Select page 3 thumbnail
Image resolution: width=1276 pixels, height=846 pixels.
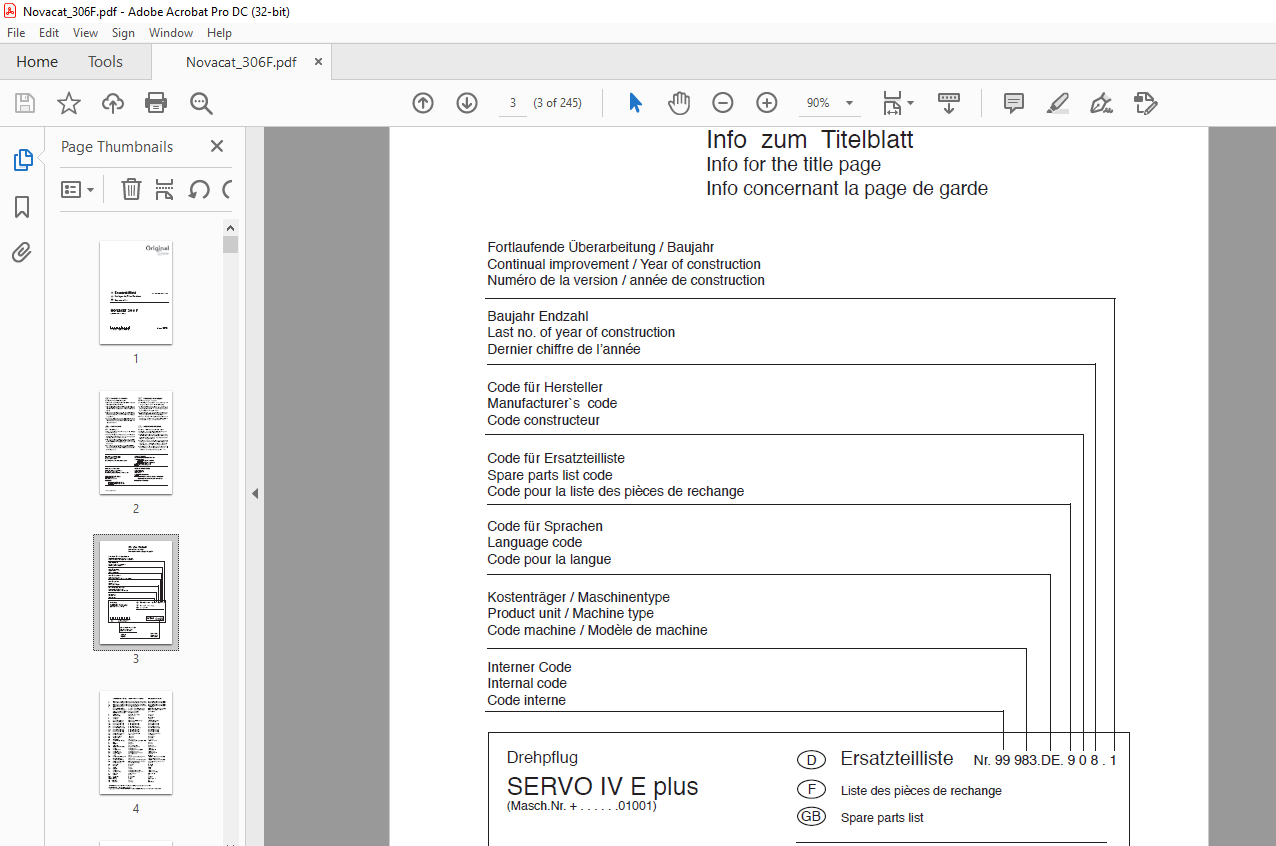(136, 592)
